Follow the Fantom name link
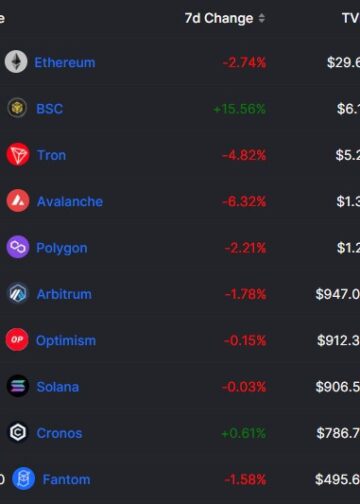This screenshot has height=504, width=360. (x=66, y=480)
